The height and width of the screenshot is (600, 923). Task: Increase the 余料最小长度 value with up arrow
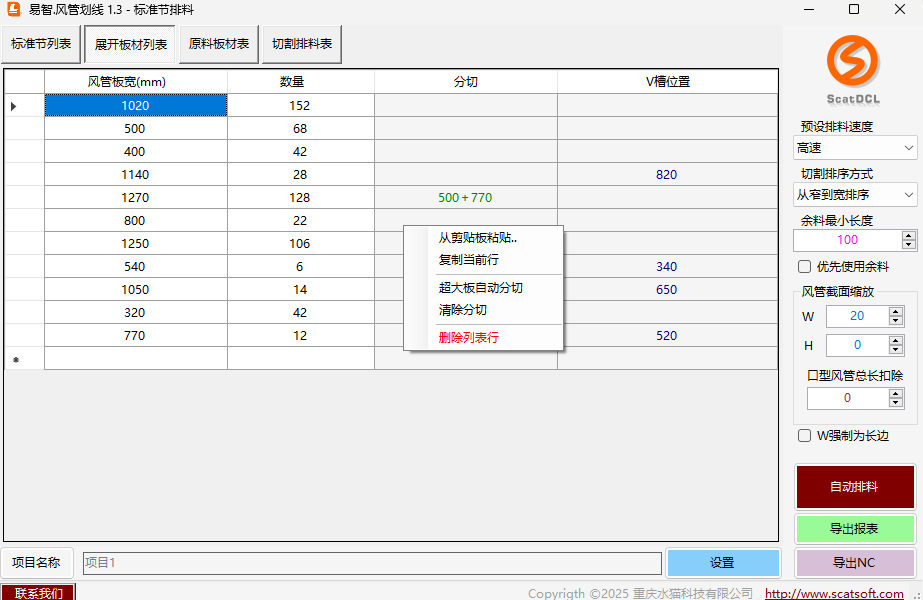pyautogui.click(x=908, y=235)
